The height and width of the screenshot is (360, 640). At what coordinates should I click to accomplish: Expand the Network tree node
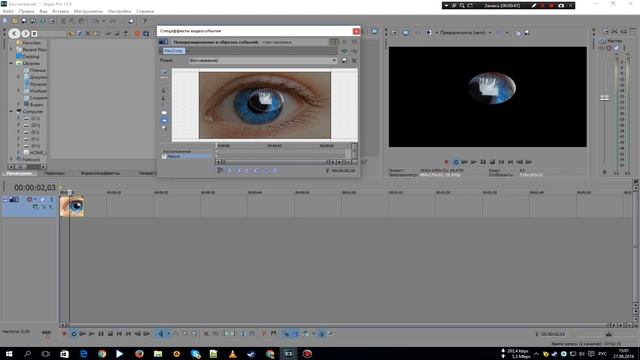[x=11, y=159]
